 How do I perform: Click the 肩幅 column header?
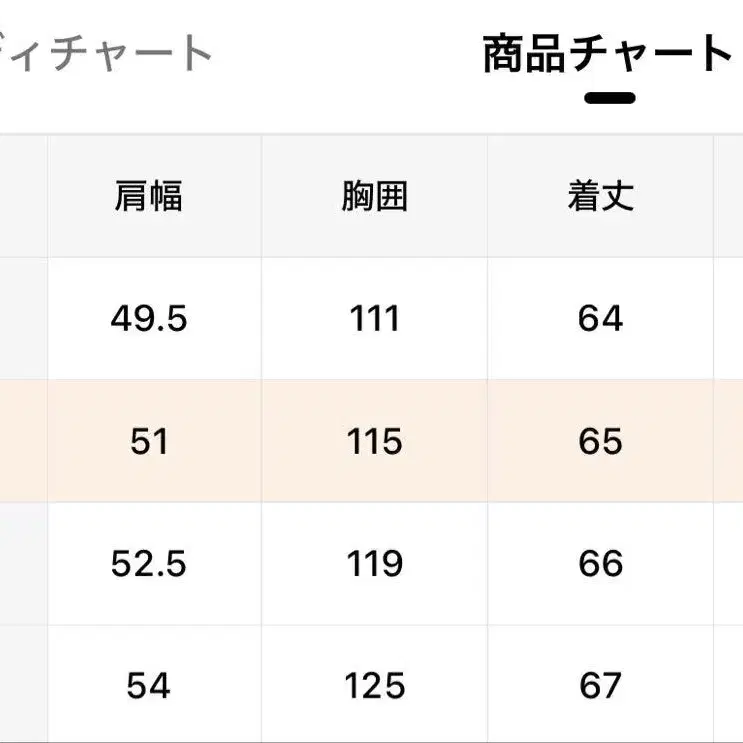coord(149,197)
